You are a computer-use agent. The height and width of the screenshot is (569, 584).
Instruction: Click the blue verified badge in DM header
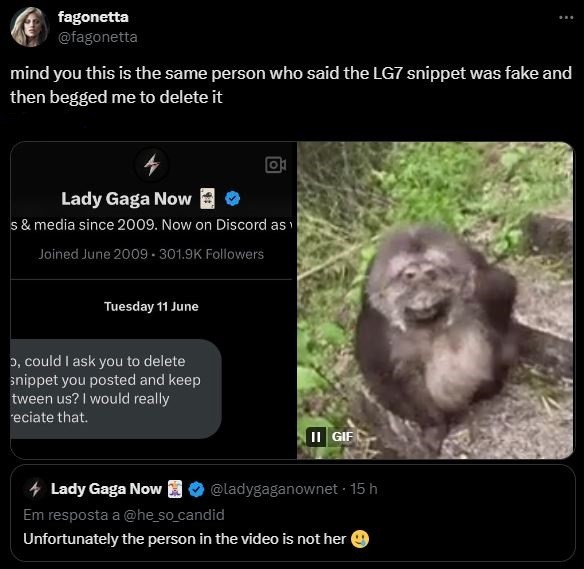(232, 198)
